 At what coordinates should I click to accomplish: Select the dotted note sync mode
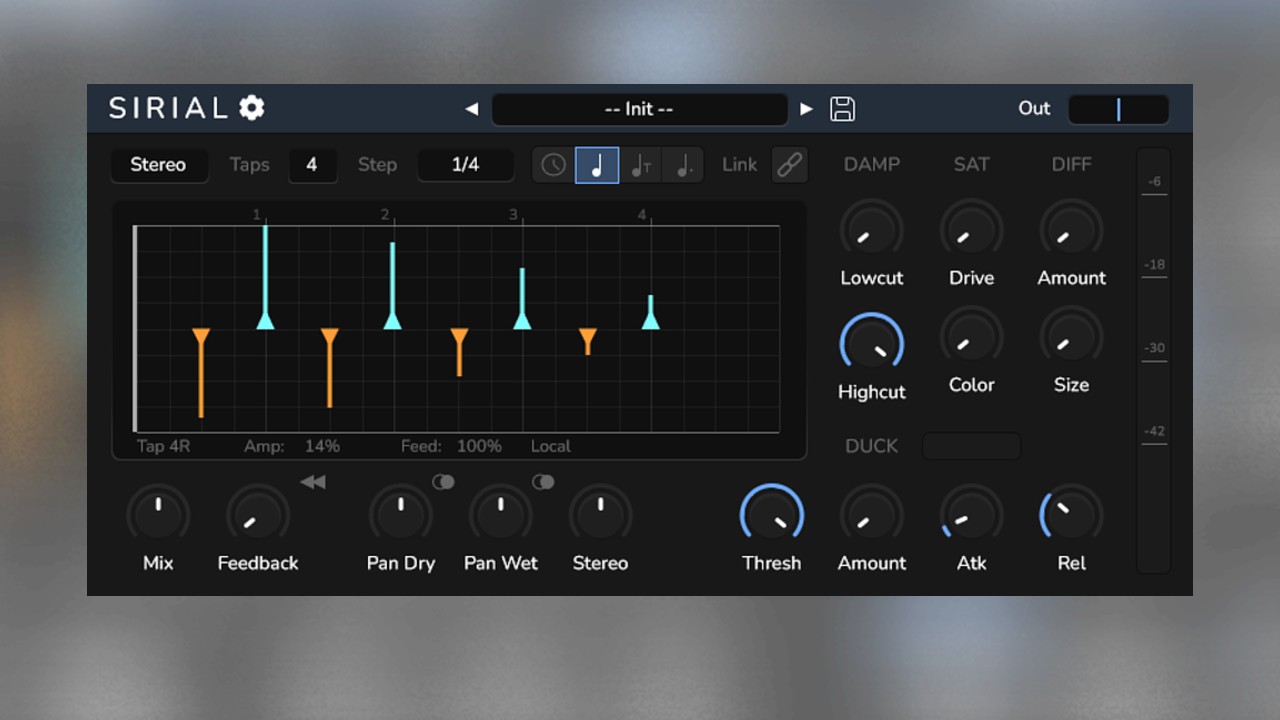[684, 165]
